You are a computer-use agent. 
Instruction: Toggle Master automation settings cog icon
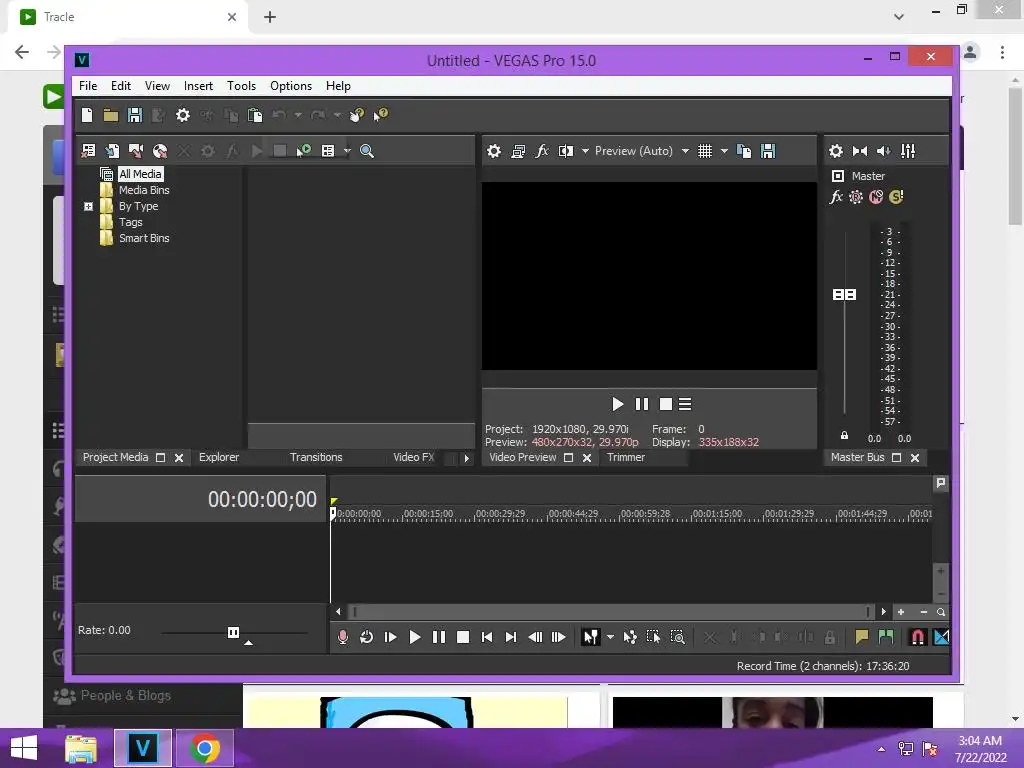[856, 197]
